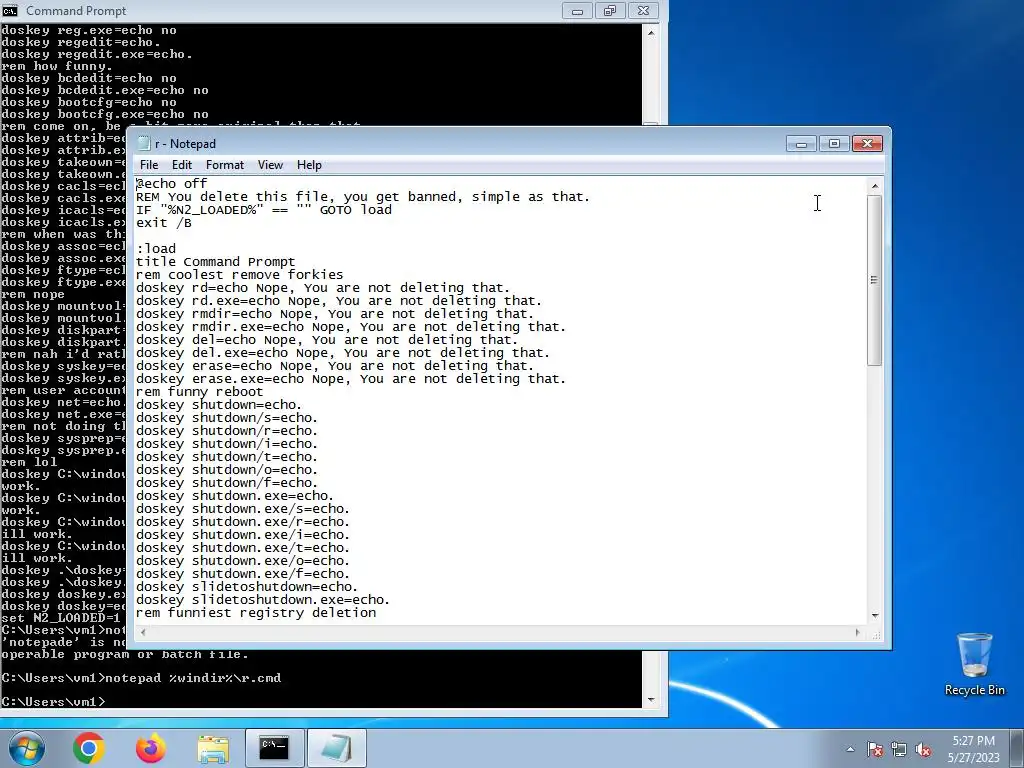This screenshot has width=1024, height=768.
Task: Open the Notepad File menu
Action: tap(149, 165)
